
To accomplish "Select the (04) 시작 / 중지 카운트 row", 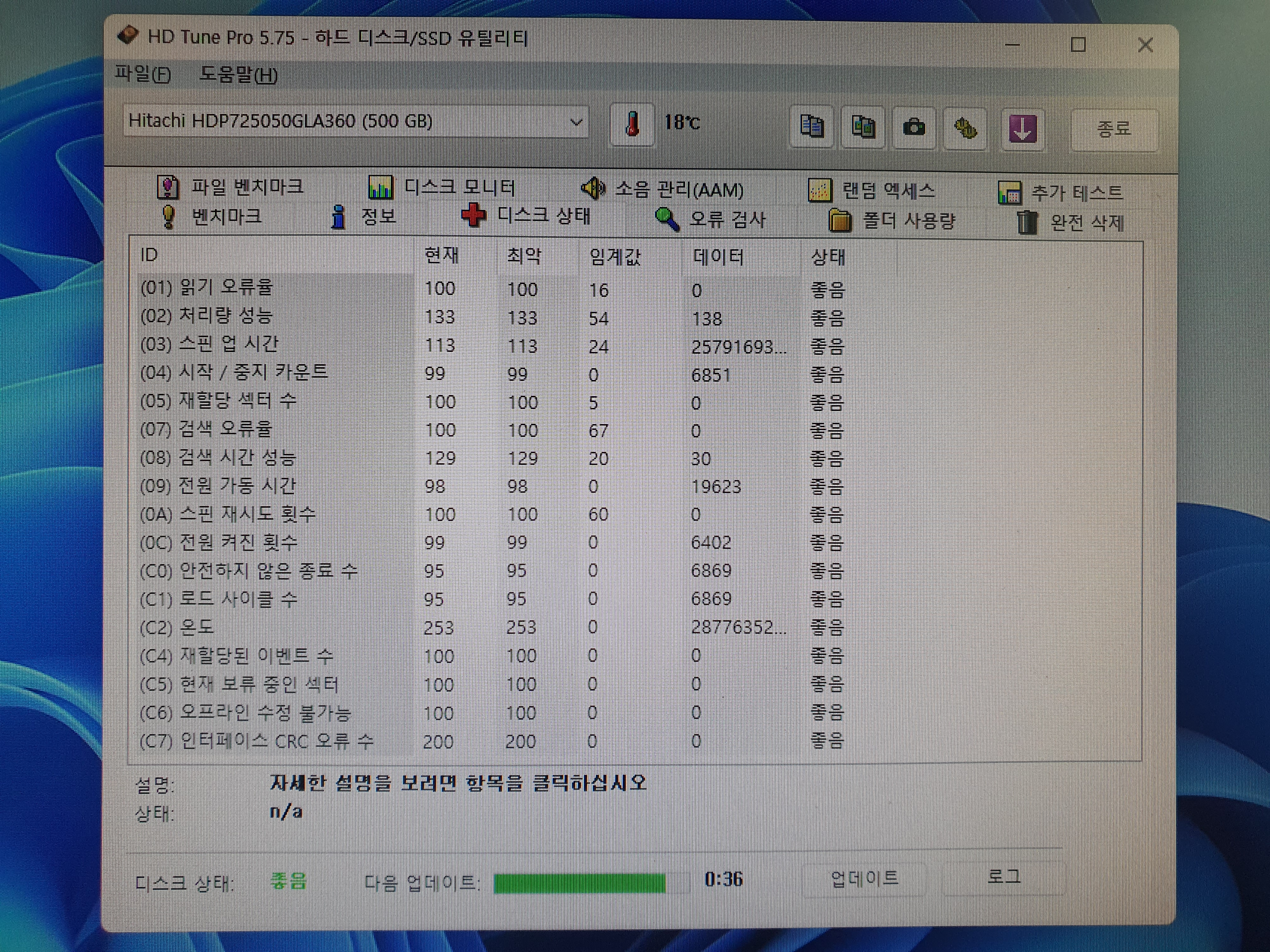I will tap(493, 373).
